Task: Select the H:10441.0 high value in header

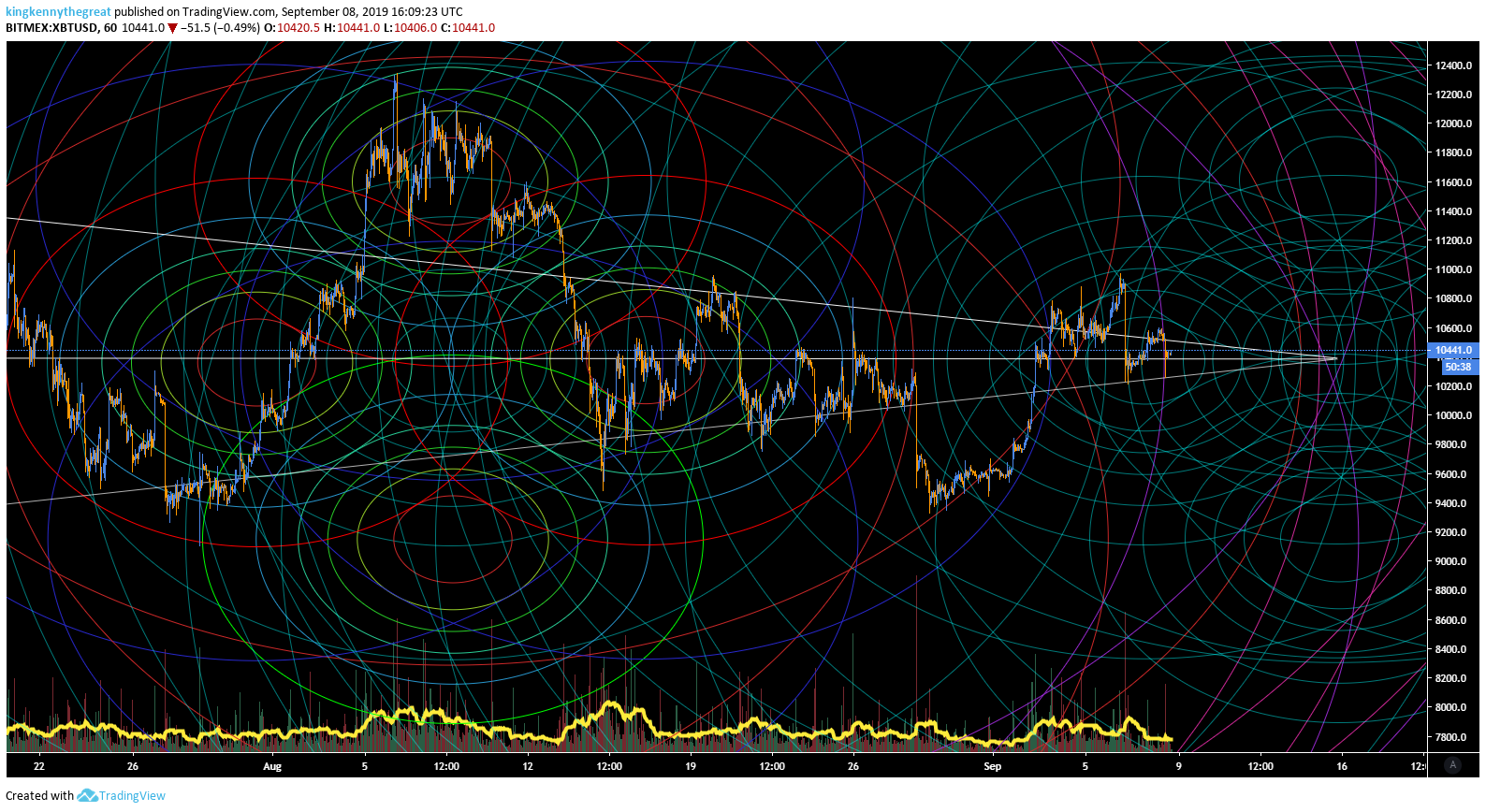Action: [x=352, y=28]
